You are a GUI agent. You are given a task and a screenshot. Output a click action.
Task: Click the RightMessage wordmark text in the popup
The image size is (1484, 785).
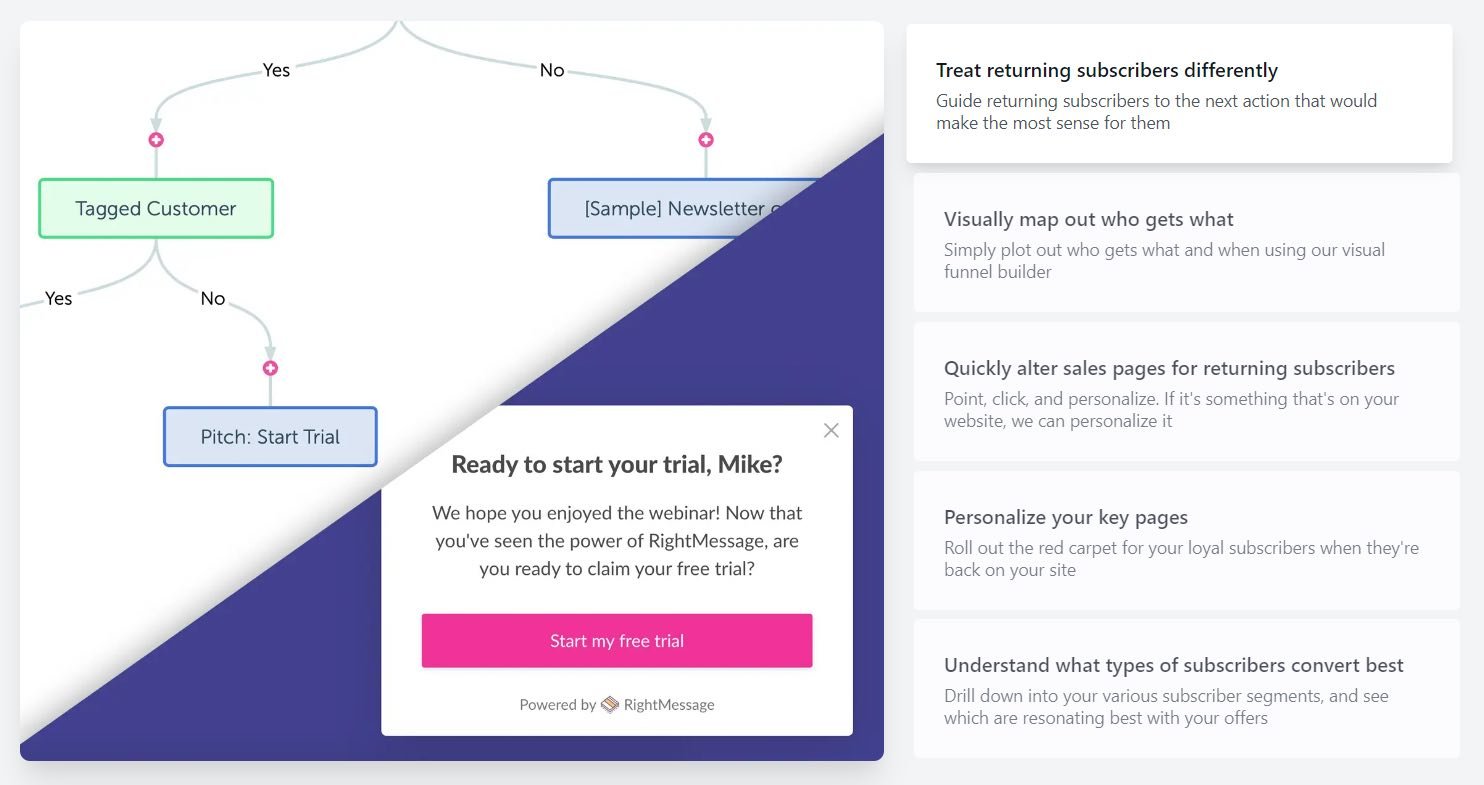point(668,704)
